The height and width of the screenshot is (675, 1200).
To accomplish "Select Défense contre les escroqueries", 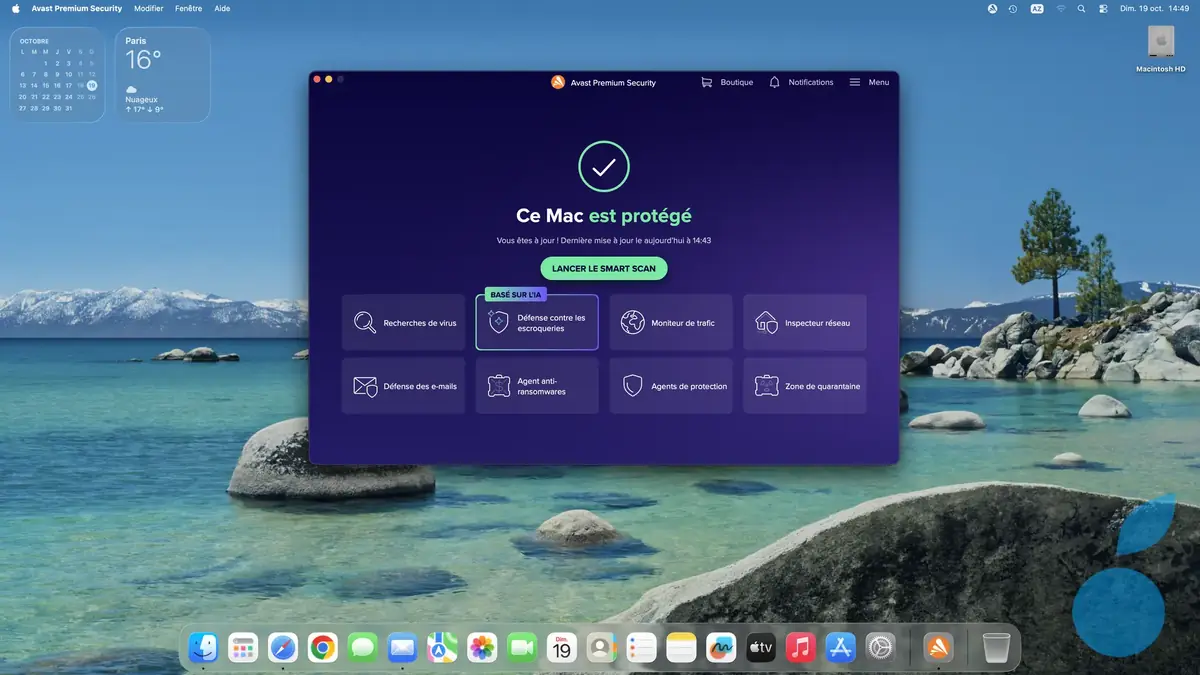I will [x=537, y=321].
